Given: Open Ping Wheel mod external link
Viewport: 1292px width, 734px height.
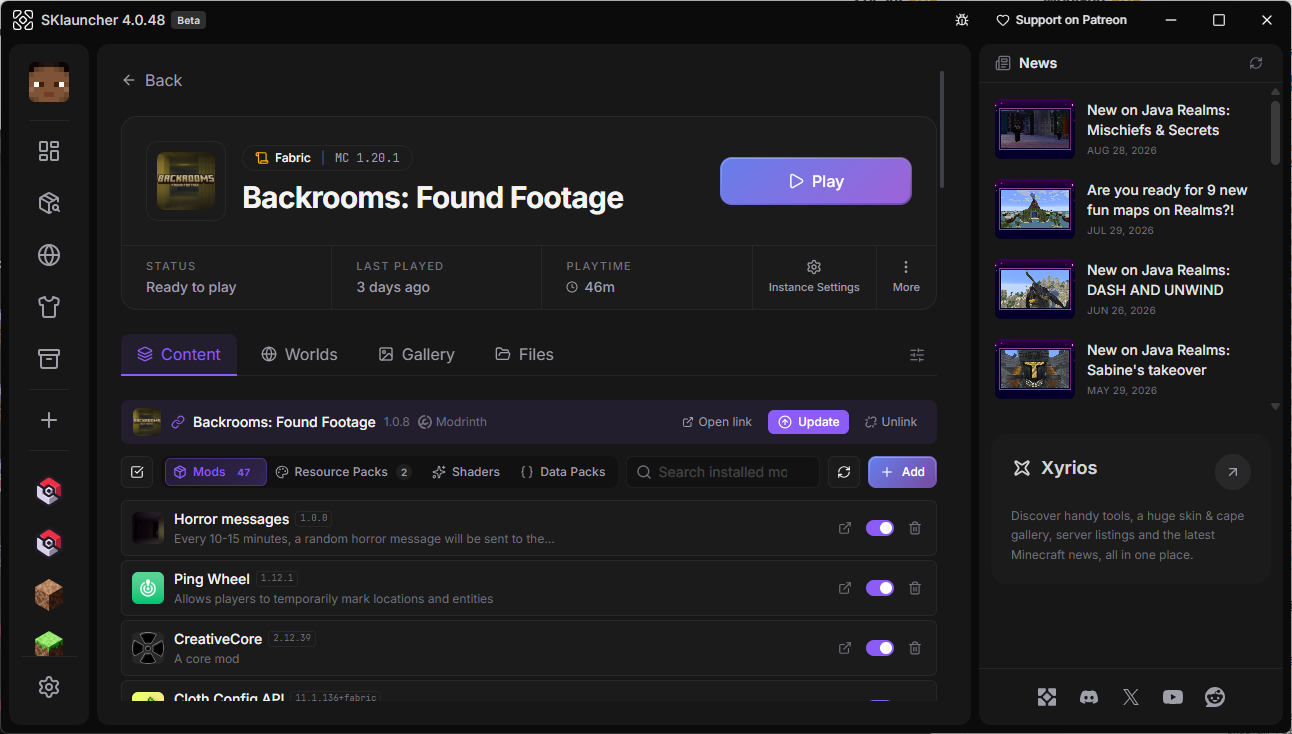Looking at the screenshot, I should click(845, 588).
